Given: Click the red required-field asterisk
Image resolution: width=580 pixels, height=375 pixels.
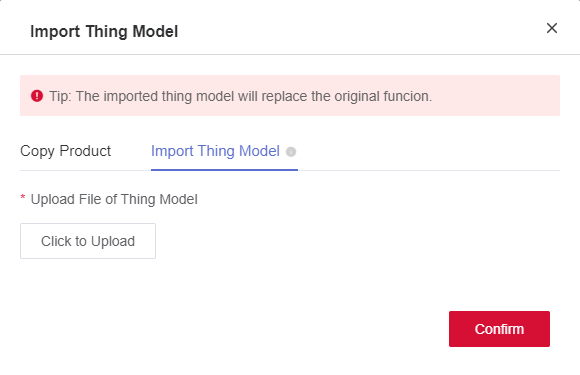Looking at the screenshot, I should click(23, 197).
